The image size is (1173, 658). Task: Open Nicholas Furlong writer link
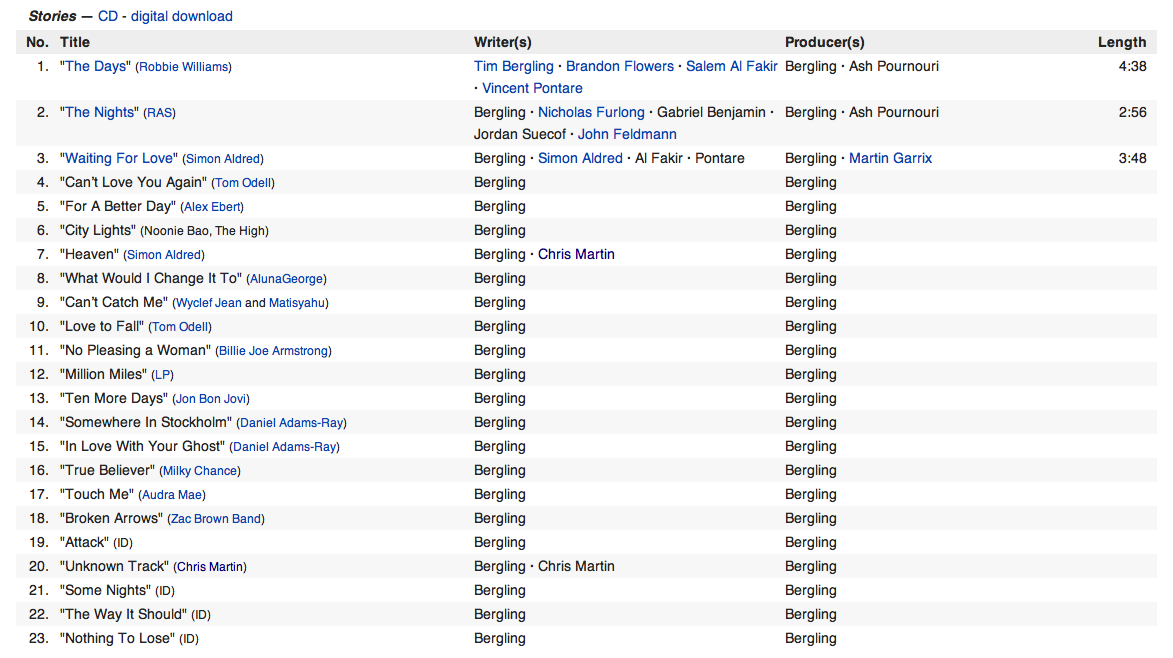click(x=591, y=112)
